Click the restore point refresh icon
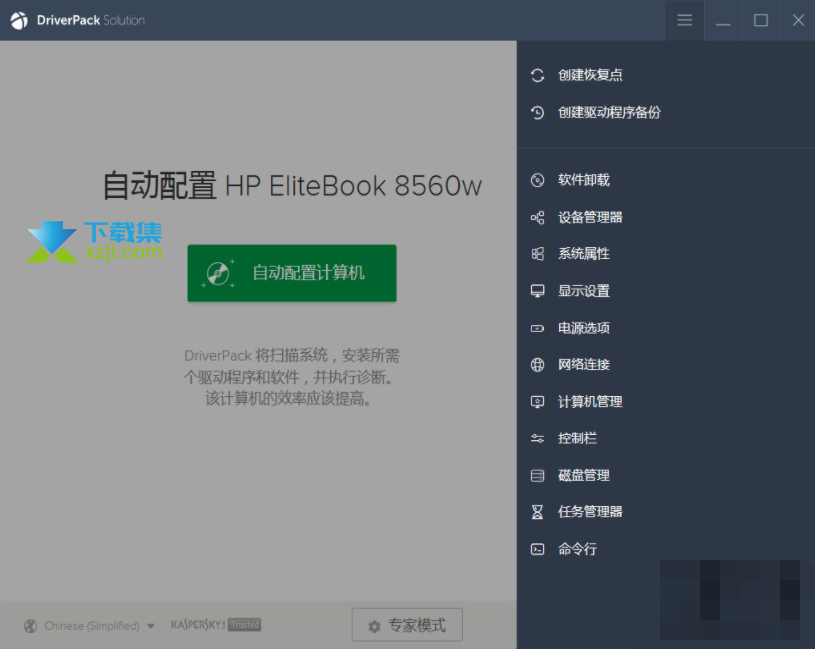The width and height of the screenshot is (815, 649). (537, 75)
